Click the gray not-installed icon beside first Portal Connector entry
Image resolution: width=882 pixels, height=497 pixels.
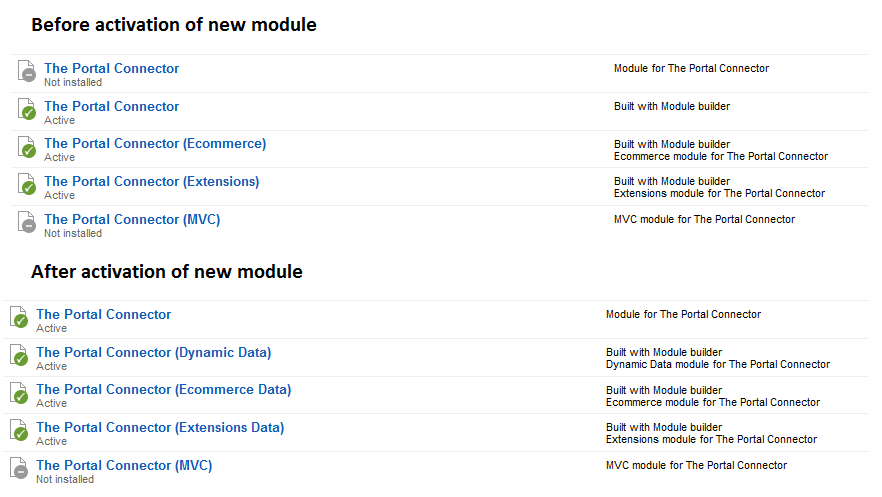26,71
